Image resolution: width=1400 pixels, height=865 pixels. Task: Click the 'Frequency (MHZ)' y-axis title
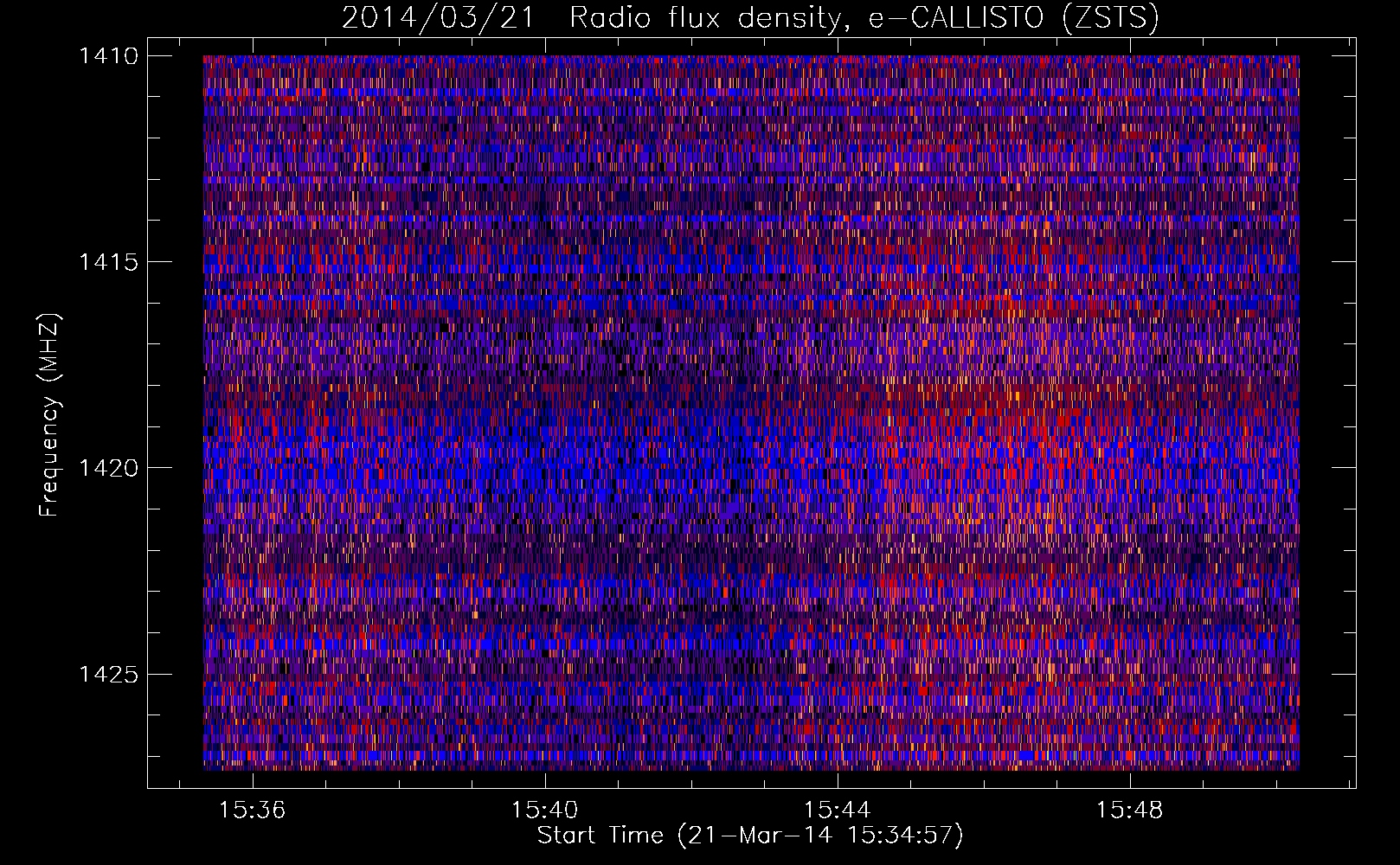49,415
